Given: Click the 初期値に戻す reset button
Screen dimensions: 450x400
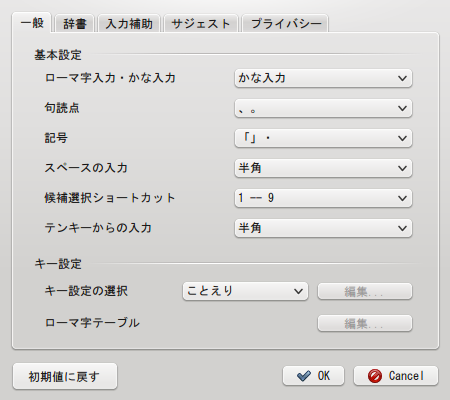Looking at the screenshot, I should coord(65,377).
